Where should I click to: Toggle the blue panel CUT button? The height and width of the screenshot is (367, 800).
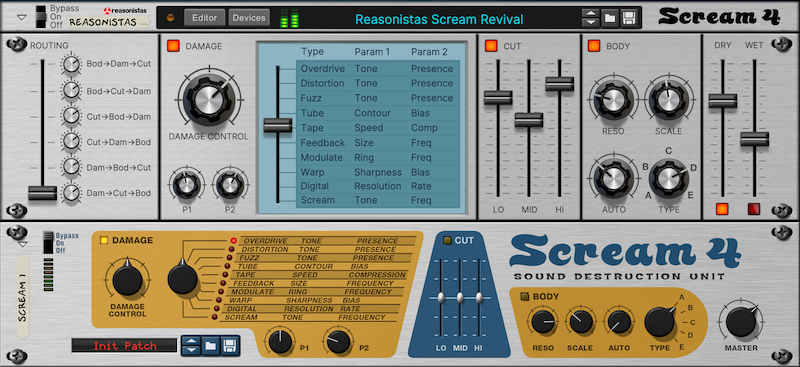click(x=447, y=240)
